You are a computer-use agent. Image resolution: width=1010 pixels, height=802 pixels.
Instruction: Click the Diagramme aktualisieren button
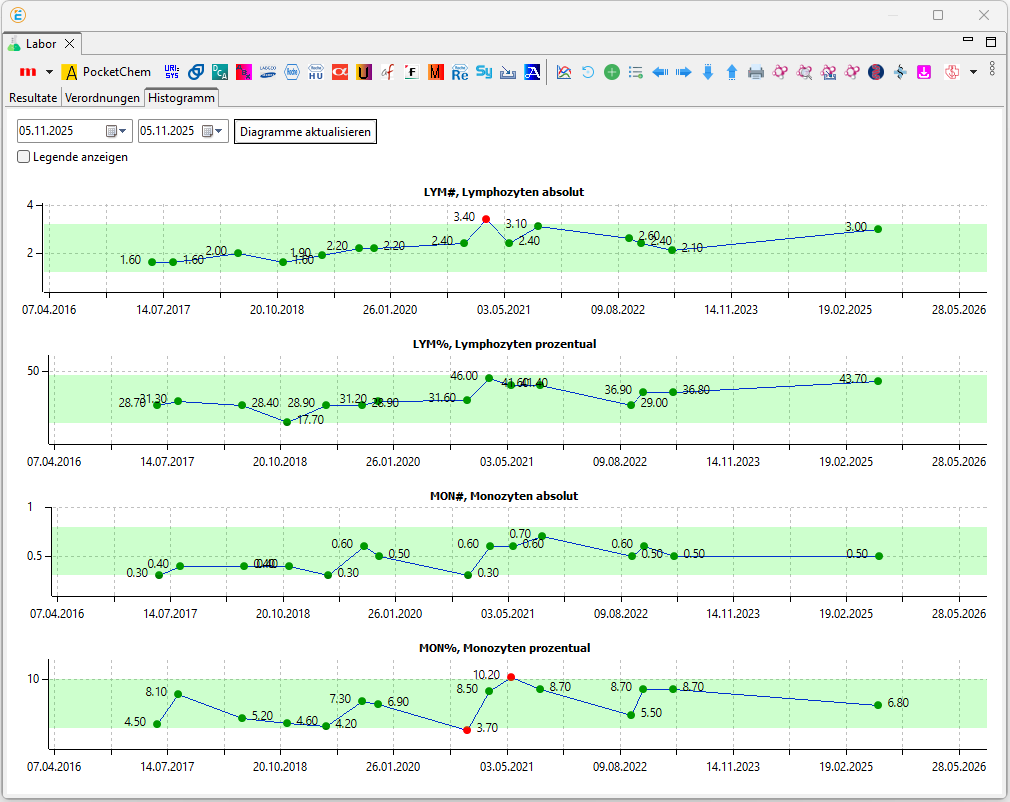pyautogui.click(x=305, y=132)
